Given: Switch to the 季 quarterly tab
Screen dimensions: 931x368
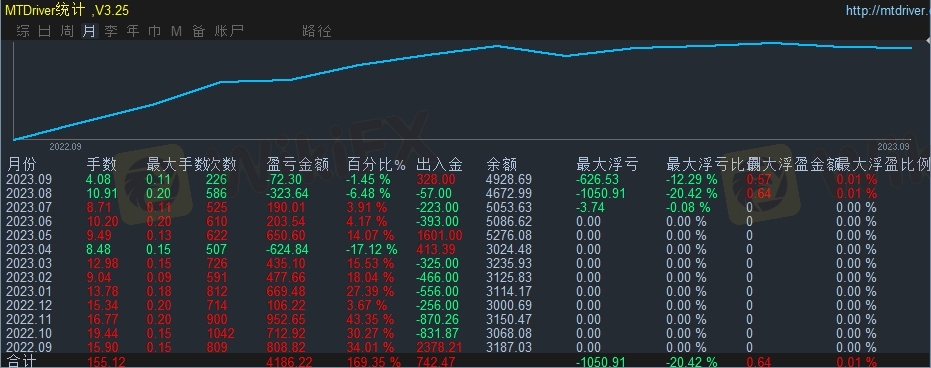Looking at the screenshot, I should pyautogui.click(x=111, y=31).
